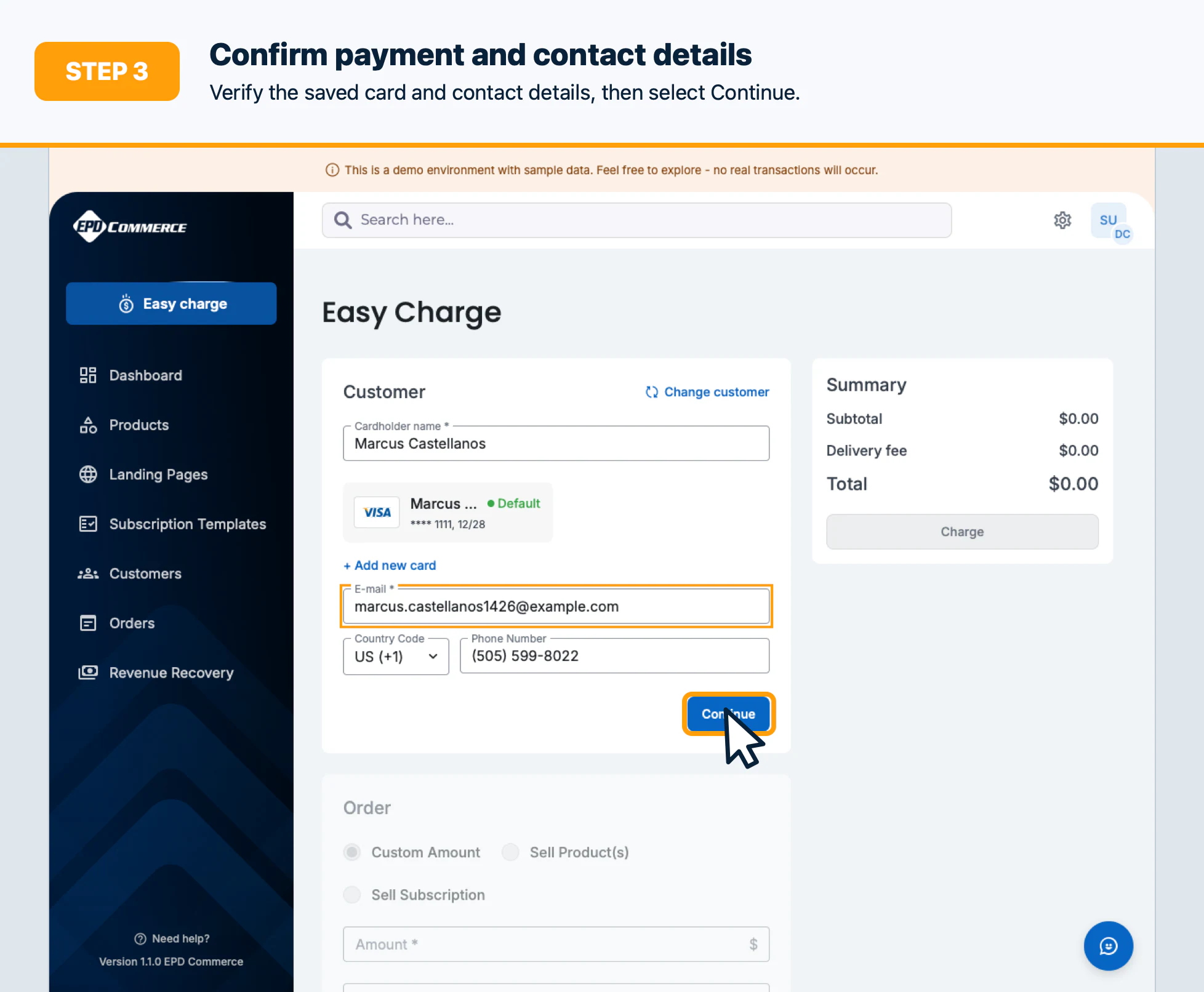This screenshot has width=1204, height=992.
Task: Click the EPD Commerce logo
Action: click(130, 226)
